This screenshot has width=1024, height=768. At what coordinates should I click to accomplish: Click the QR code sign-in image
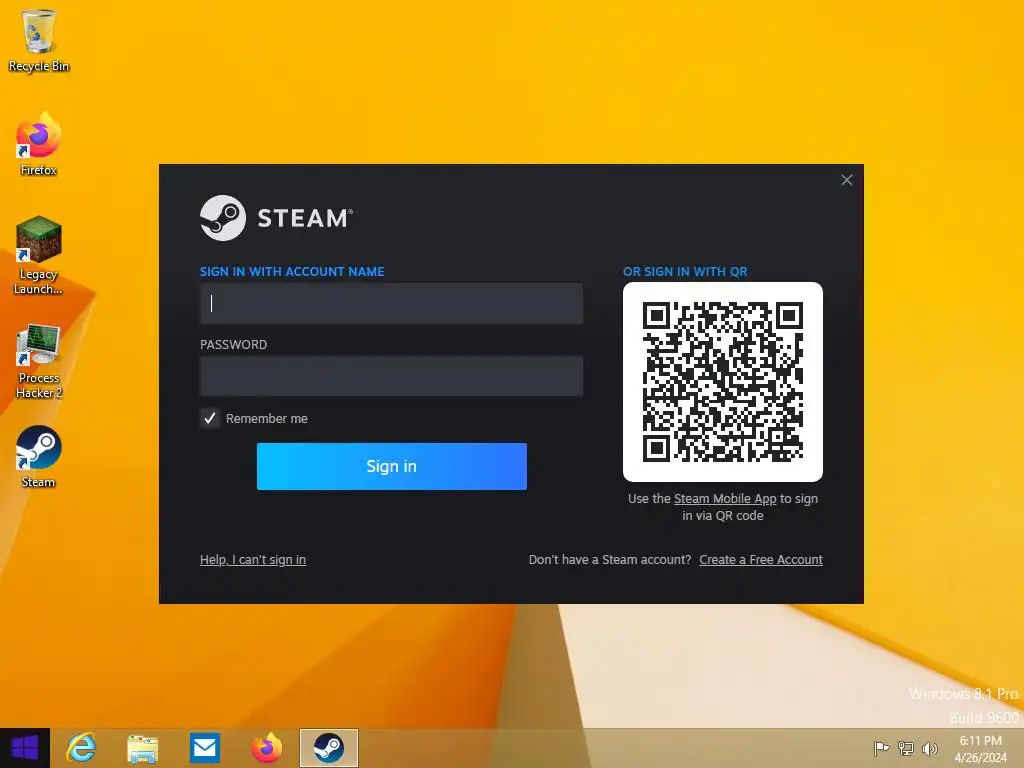pyautogui.click(x=723, y=382)
